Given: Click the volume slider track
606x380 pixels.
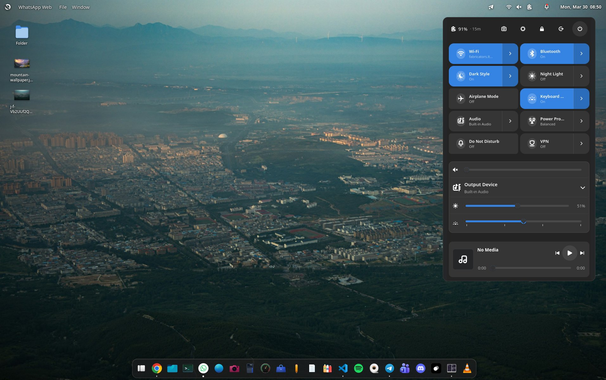Looking at the screenshot, I should pyautogui.click(x=524, y=170).
